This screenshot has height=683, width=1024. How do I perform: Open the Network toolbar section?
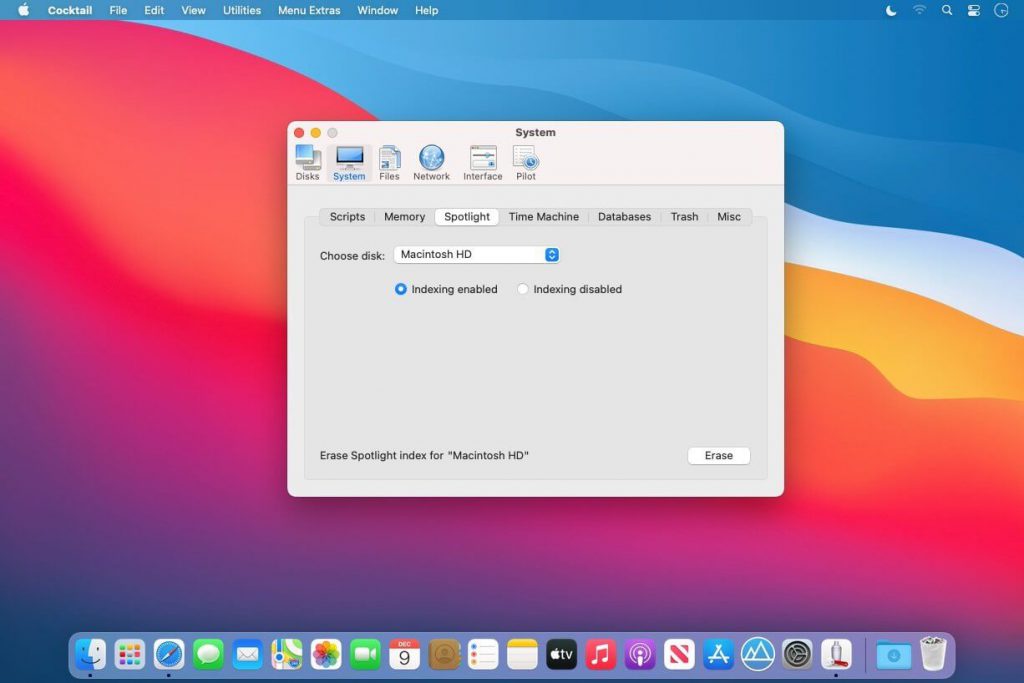pyautogui.click(x=431, y=162)
